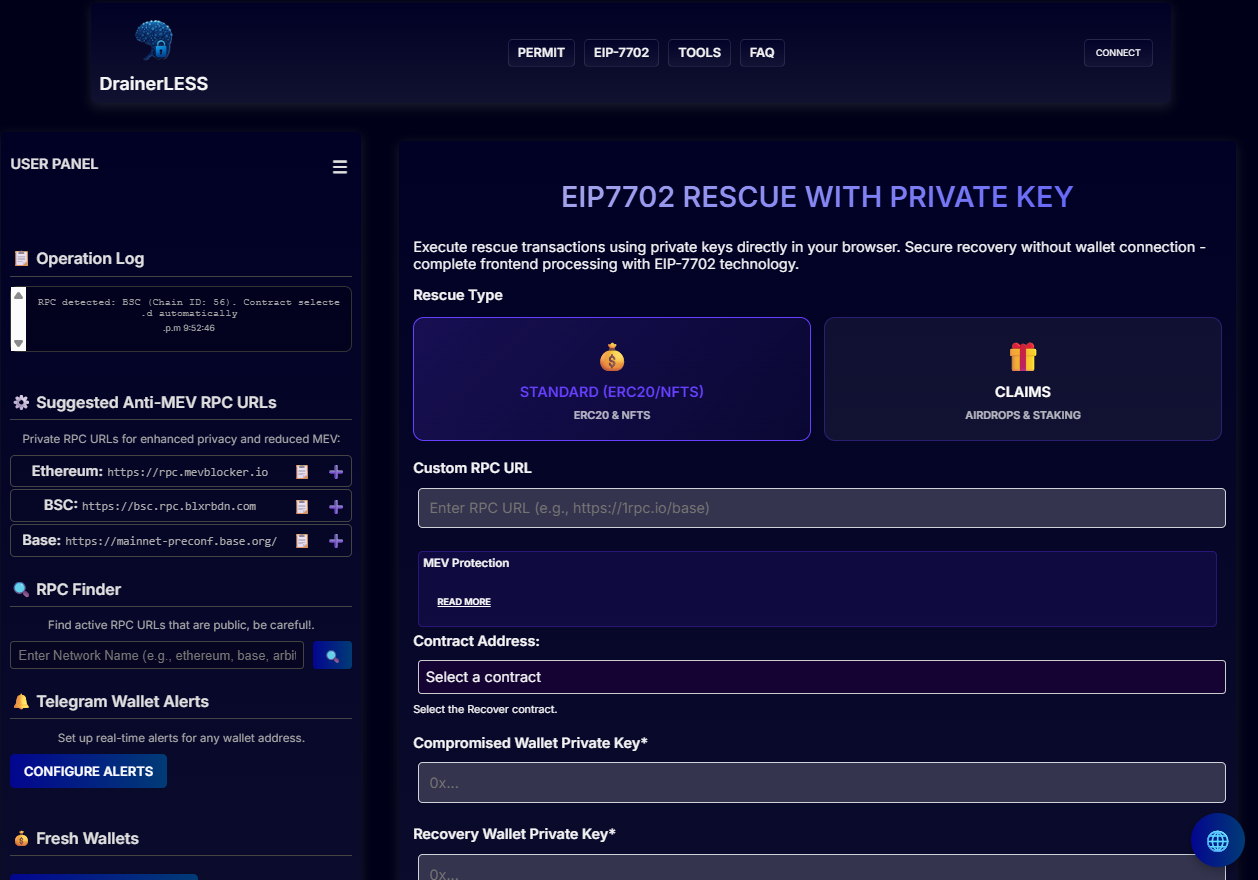This screenshot has width=1258, height=880.
Task: Click the 'Select the Recover contract.' hint text
Action: (485, 709)
